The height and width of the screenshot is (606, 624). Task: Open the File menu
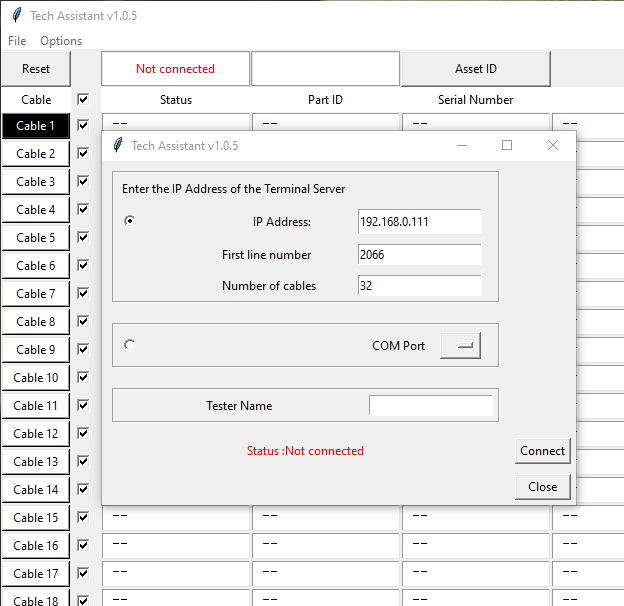click(x=17, y=41)
